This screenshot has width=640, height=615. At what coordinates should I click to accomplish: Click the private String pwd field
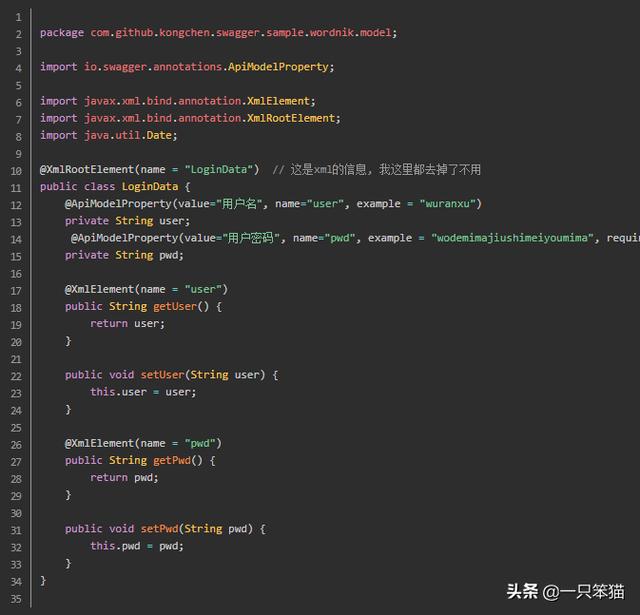[124, 255]
